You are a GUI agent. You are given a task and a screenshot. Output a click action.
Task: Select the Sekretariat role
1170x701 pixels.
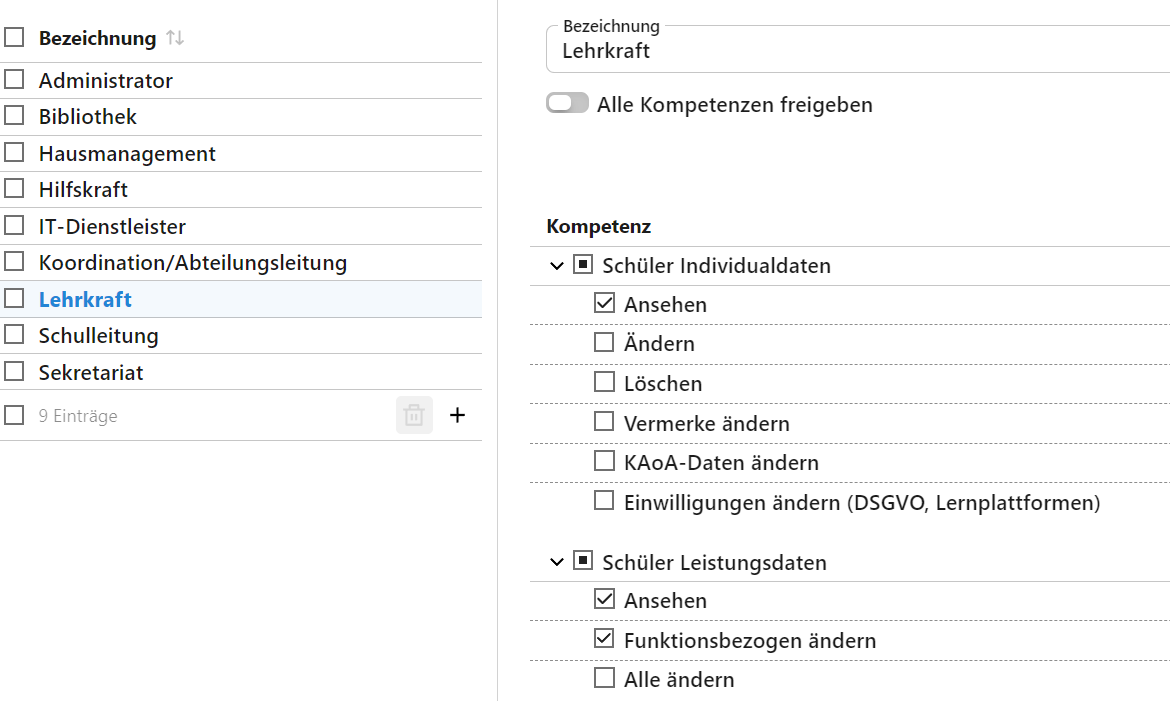91,373
